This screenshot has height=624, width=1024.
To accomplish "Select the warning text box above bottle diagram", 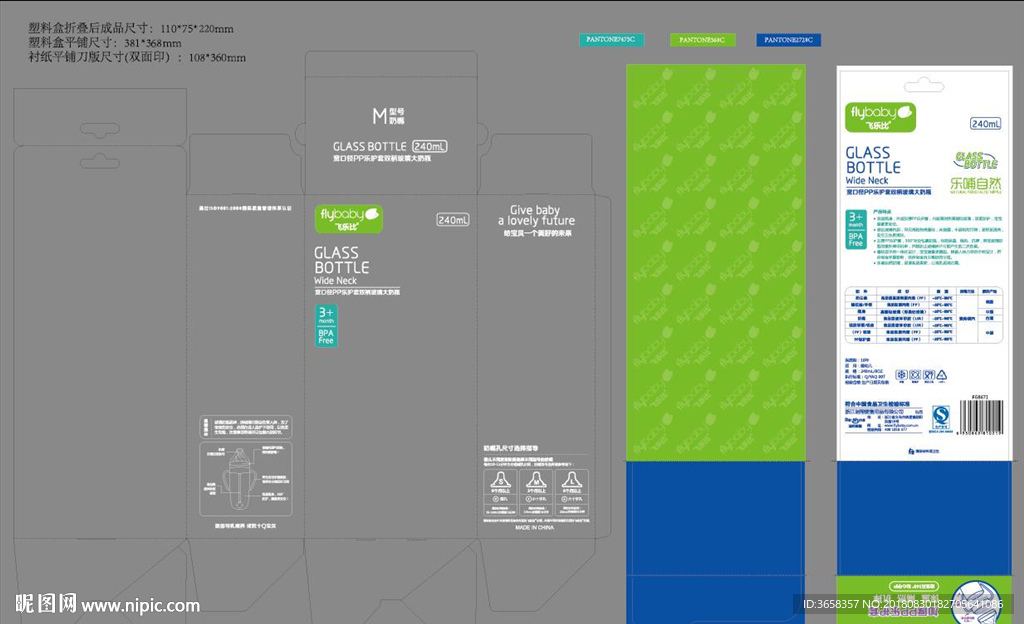I will 246,428.
